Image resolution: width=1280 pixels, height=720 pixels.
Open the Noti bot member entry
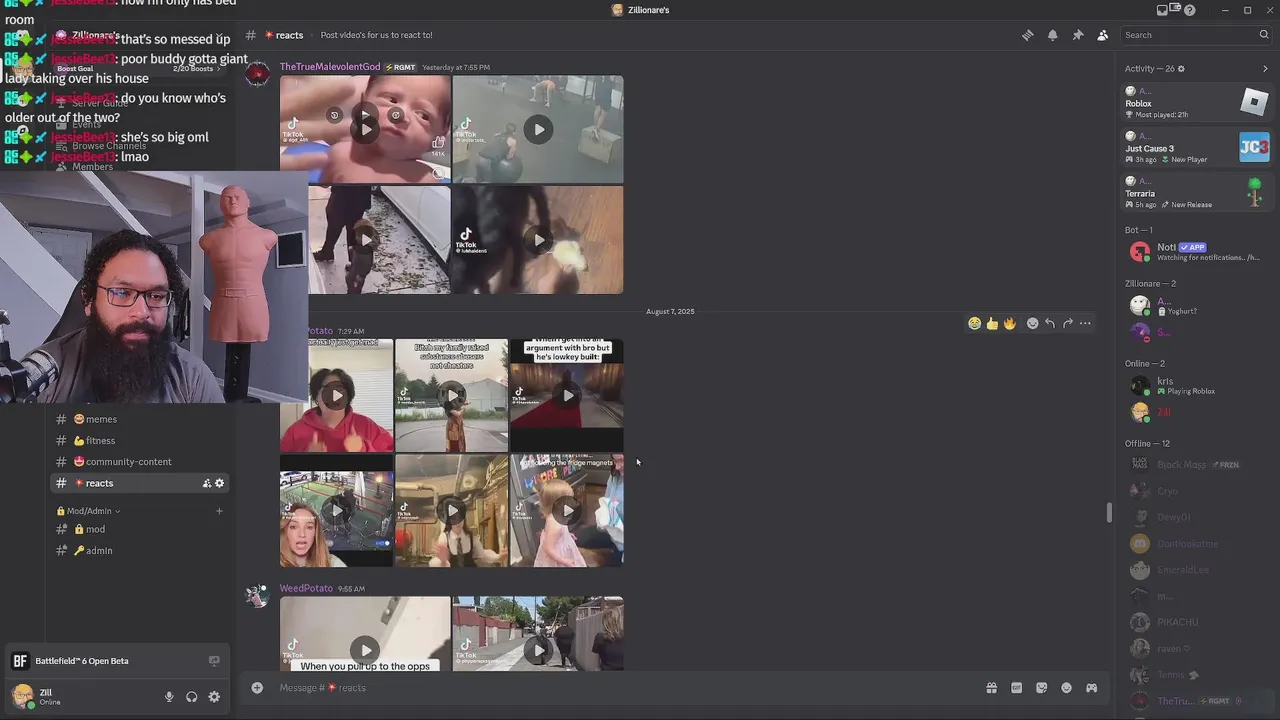1197,252
